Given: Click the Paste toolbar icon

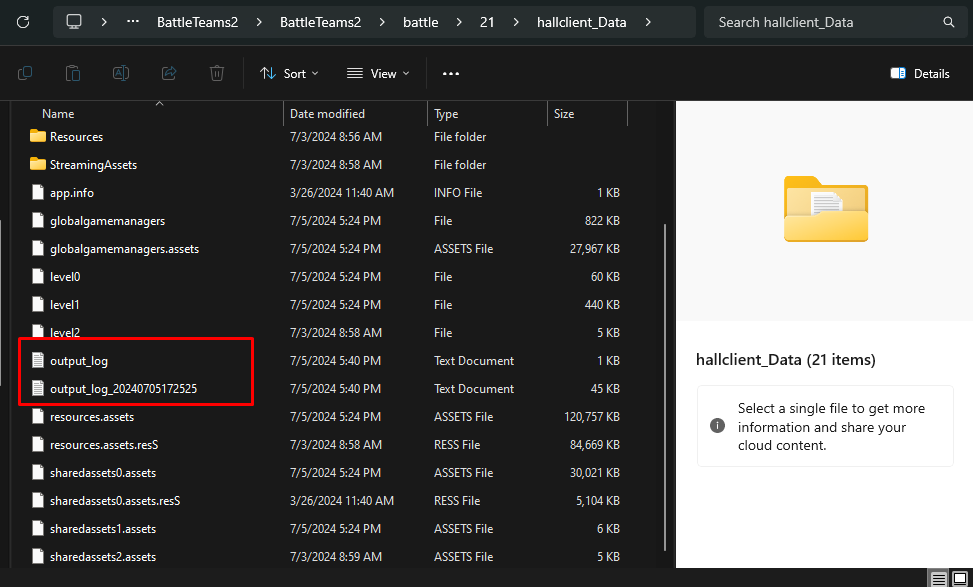Looking at the screenshot, I should point(73,73).
